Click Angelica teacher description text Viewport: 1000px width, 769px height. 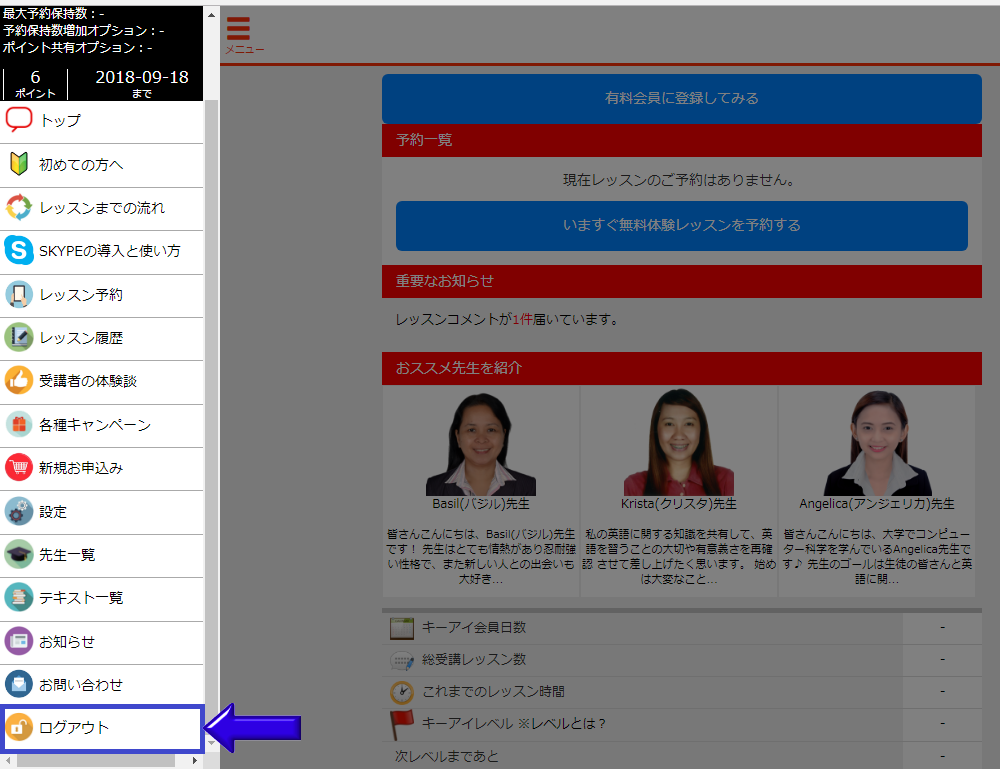(x=877, y=557)
